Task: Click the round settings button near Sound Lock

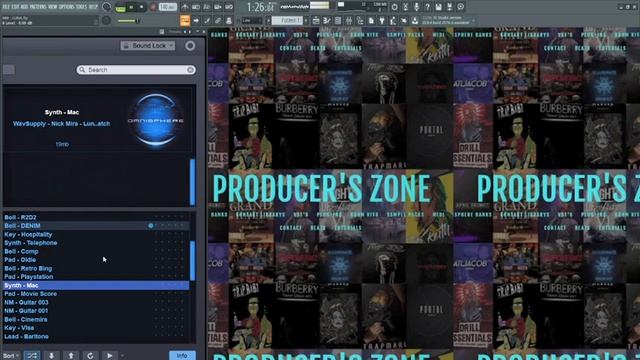Action: 190,46
